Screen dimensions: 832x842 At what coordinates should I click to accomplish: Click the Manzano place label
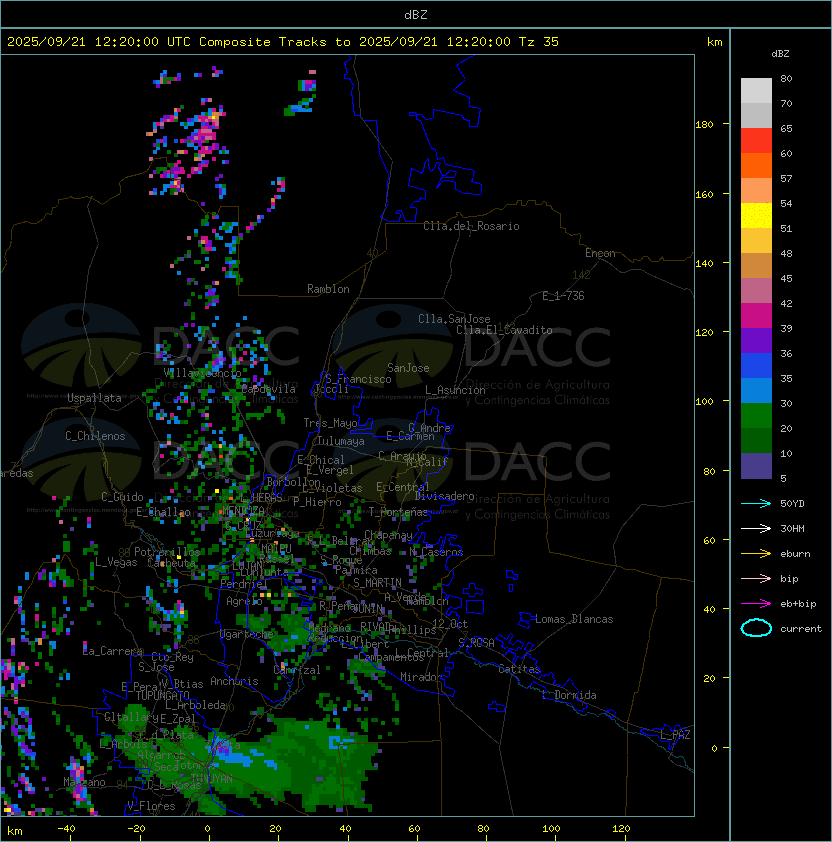pos(84,782)
